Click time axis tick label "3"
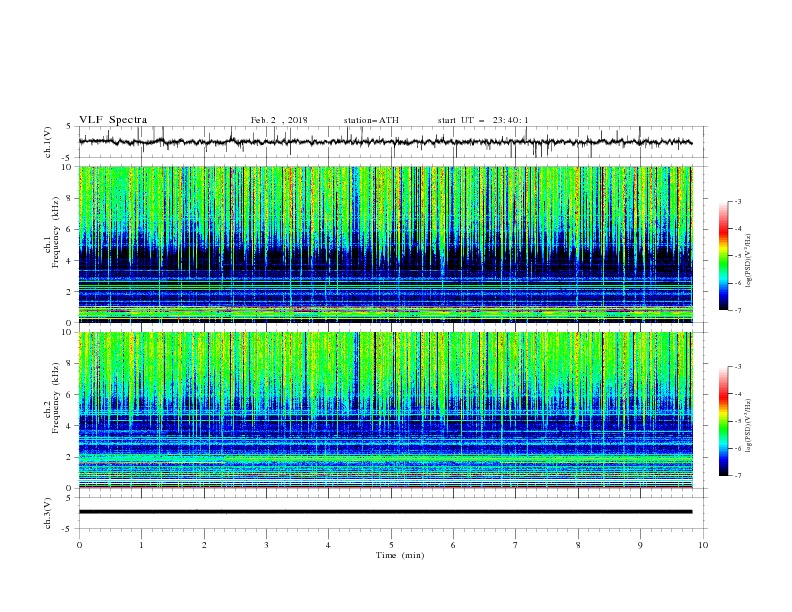Screen dimensions: 792x612 [266, 545]
